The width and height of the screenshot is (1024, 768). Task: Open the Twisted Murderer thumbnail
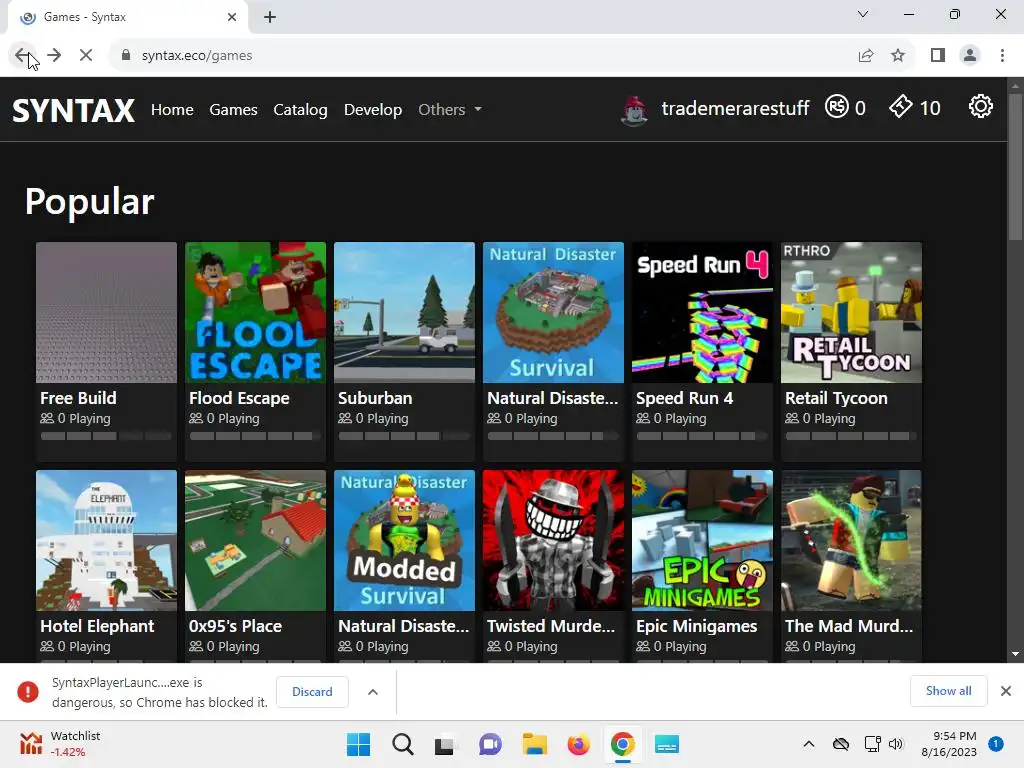(553, 541)
